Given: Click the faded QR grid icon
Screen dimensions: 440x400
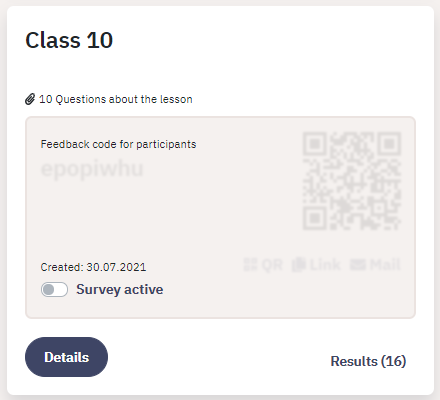Looking at the screenshot, I should click(x=250, y=265).
